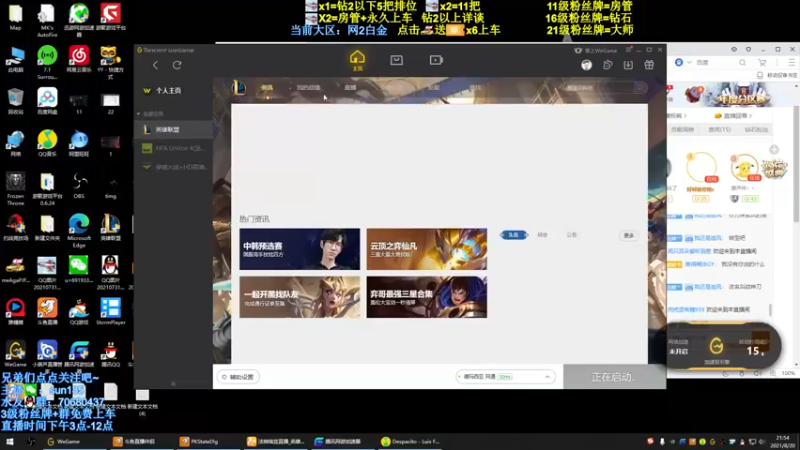Viewport: 800px width, 450px height.
Task: Refresh the WeGame page
Action: [177, 65]
